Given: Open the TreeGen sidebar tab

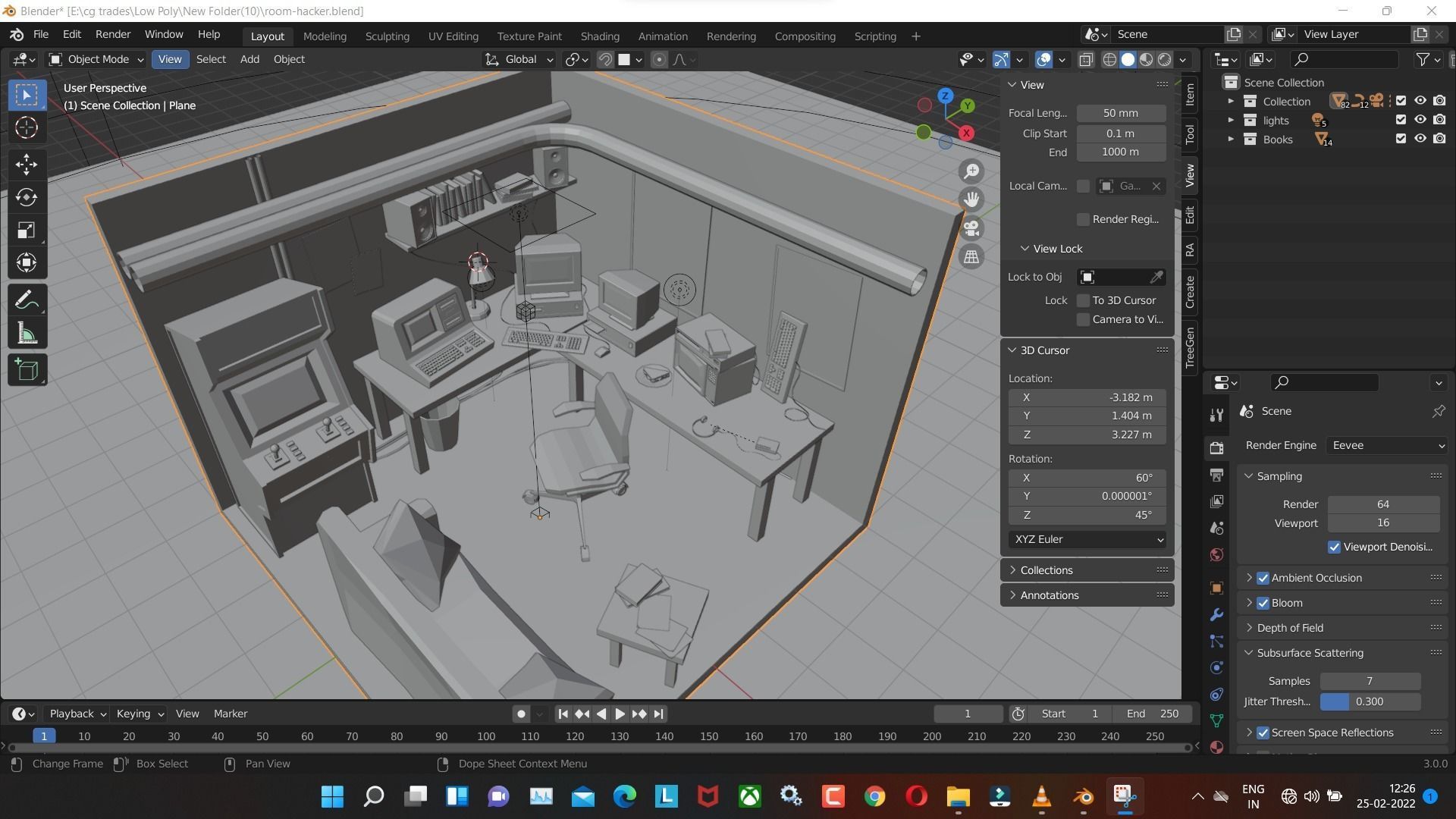Looking at the screenshot, I should pos(1189,347).
